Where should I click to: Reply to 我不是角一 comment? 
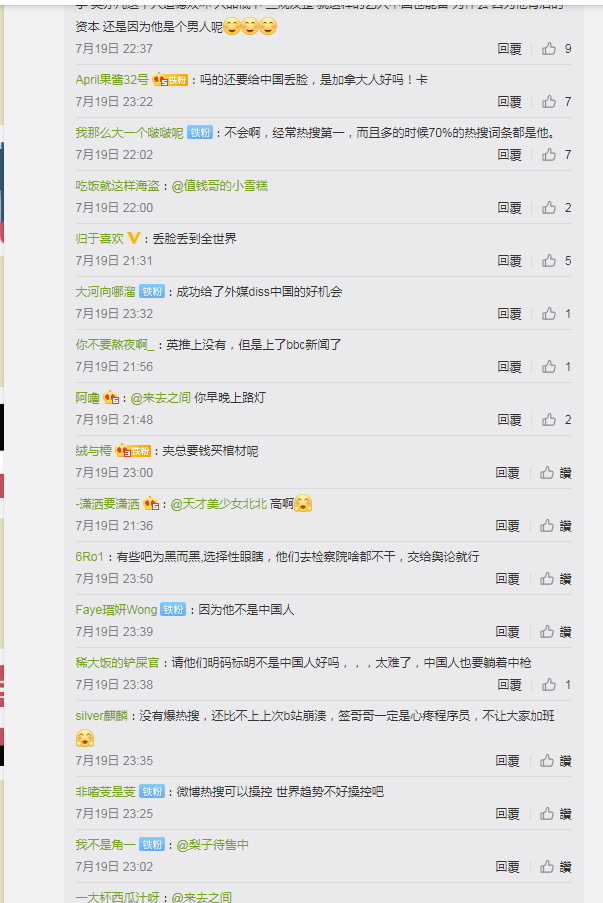click(507, 867)
